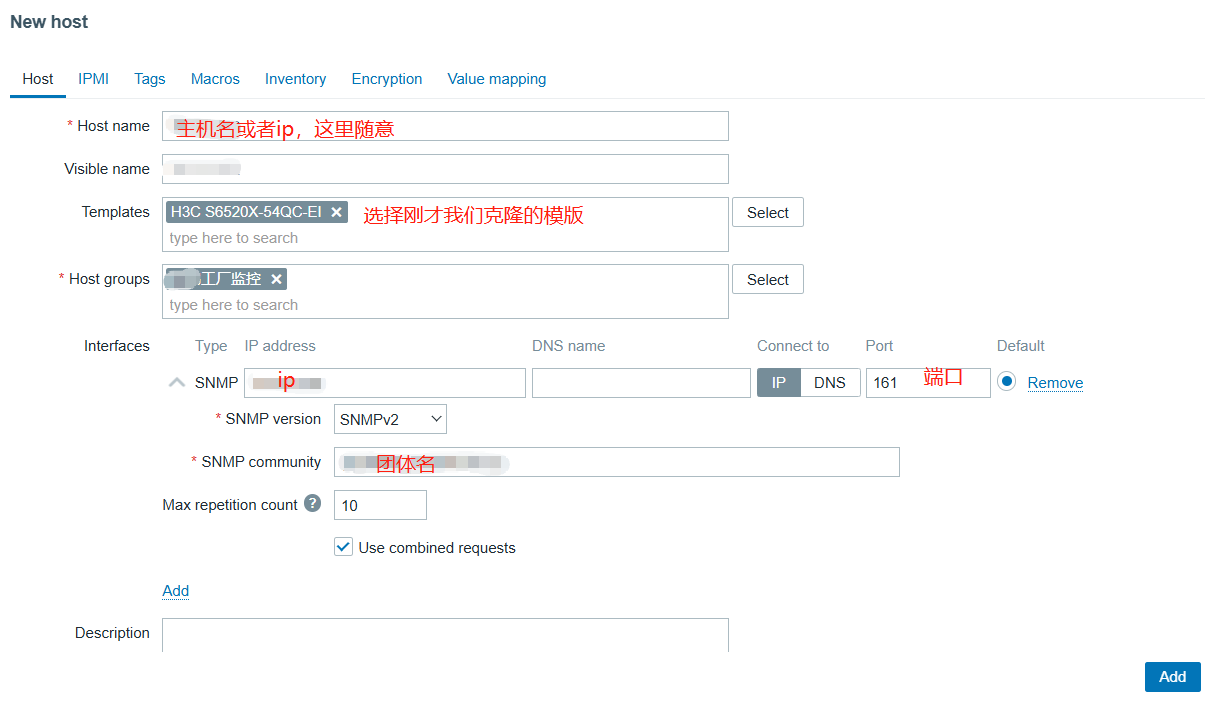Click Select button next to Host groups

[767, 279]
